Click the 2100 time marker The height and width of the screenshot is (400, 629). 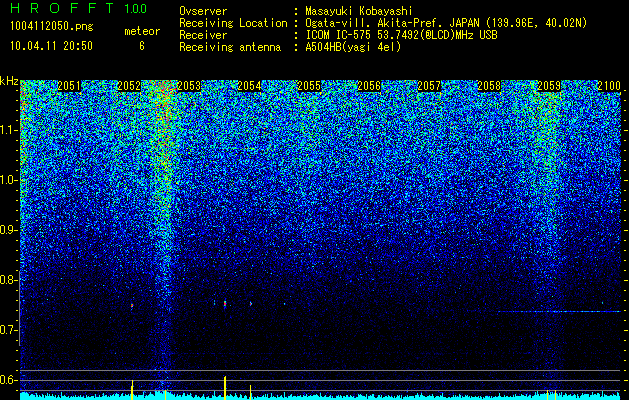[609, 86]
